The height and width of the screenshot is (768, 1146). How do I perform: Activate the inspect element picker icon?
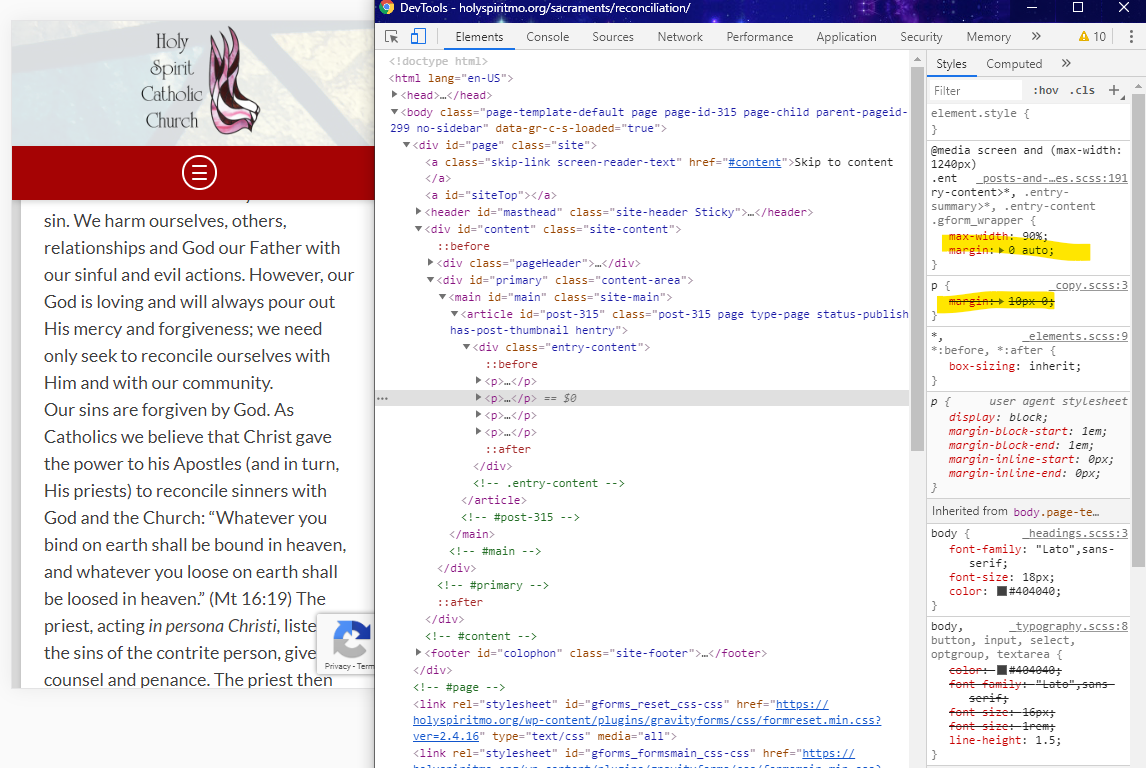[x=392, y=37]
